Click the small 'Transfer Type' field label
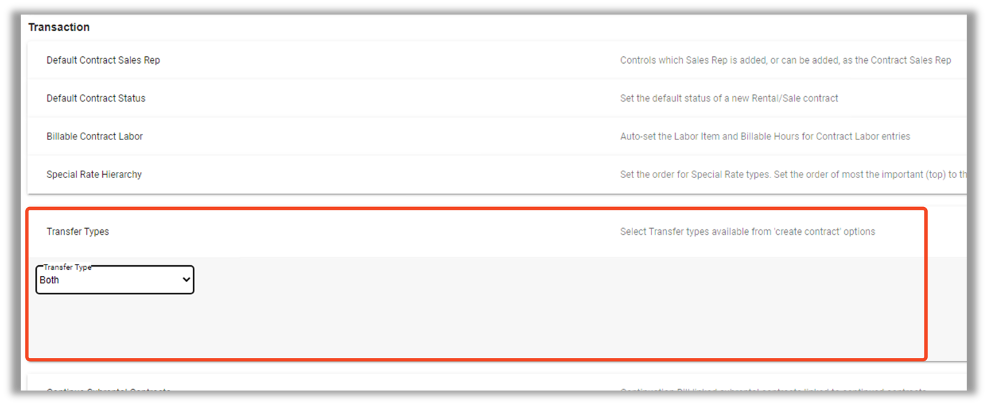 (x=68, y=268)
